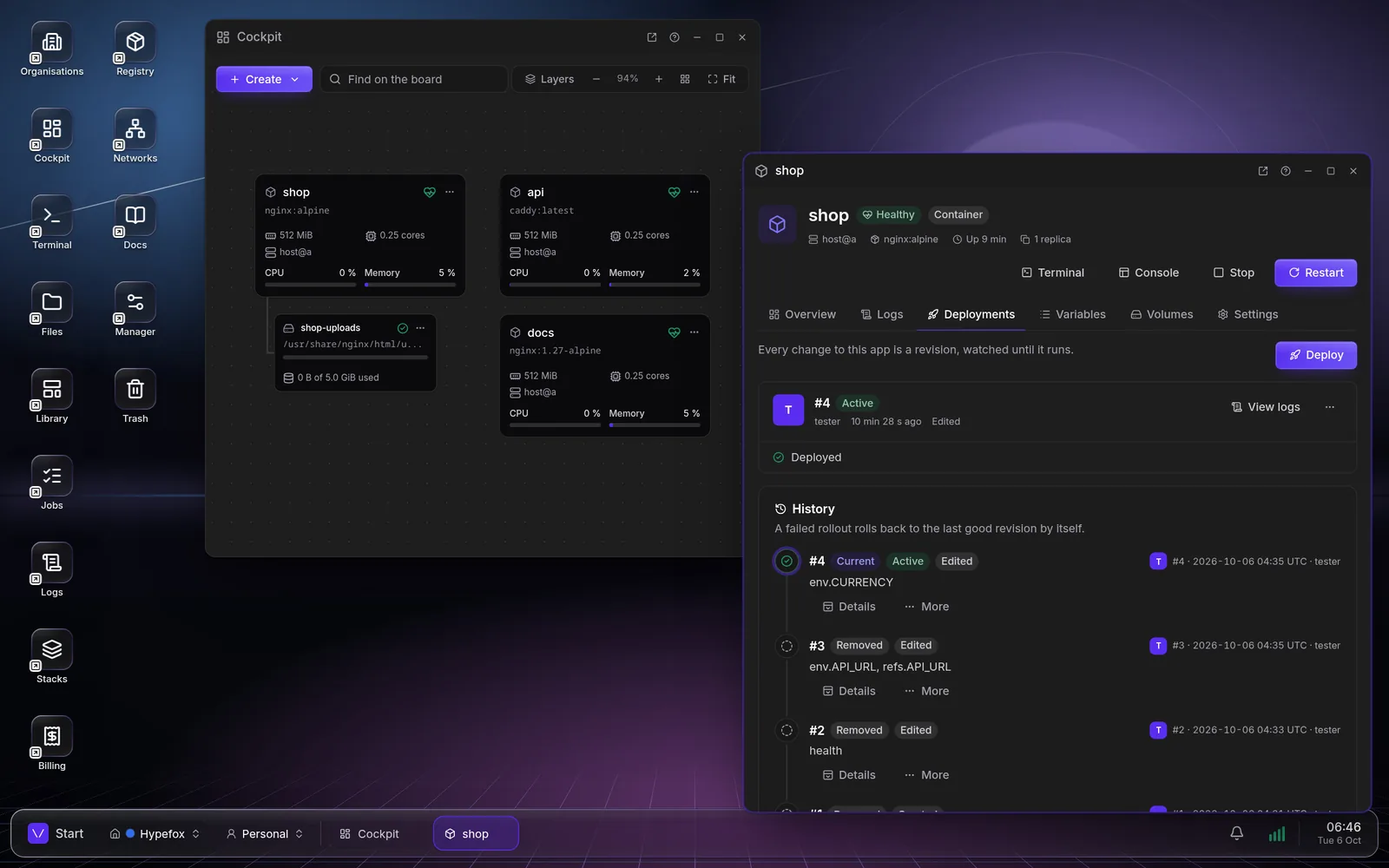Screen dimensions: 1389x868
Task: Open notifications bell in taskbar
Action: tap(1237, 833)
